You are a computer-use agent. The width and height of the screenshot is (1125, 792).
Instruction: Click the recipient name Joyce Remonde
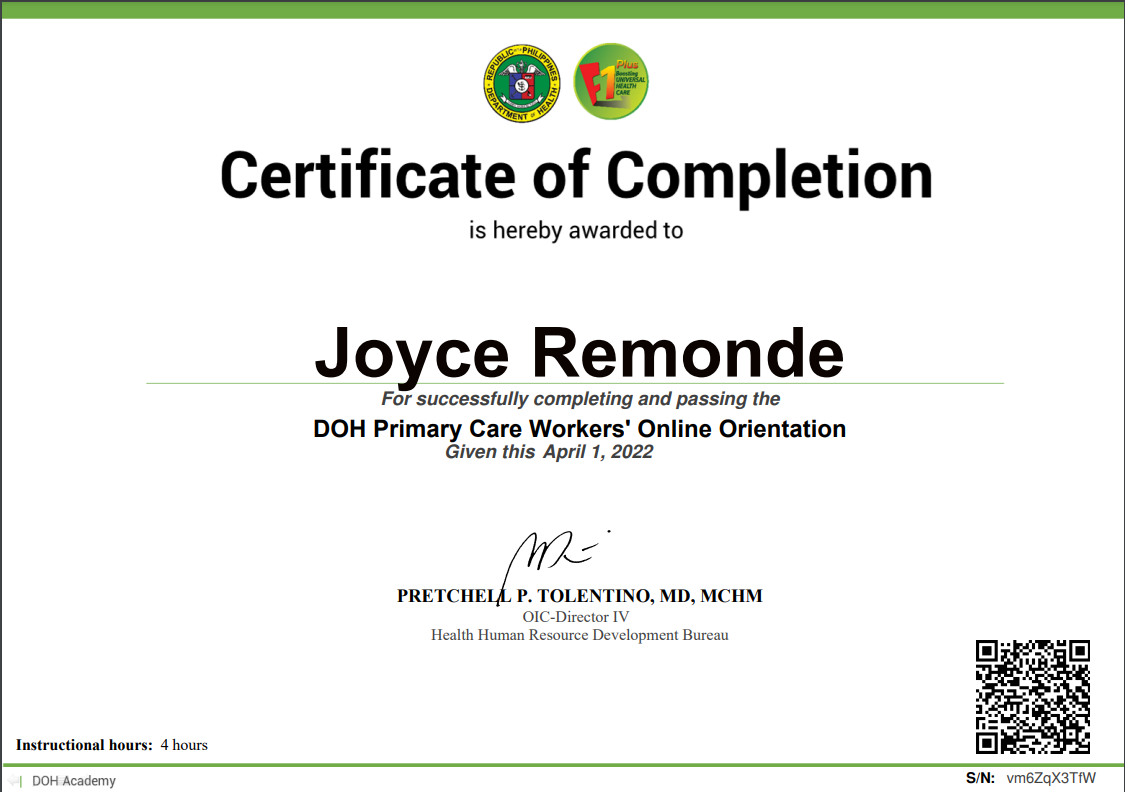coord(580,354)
